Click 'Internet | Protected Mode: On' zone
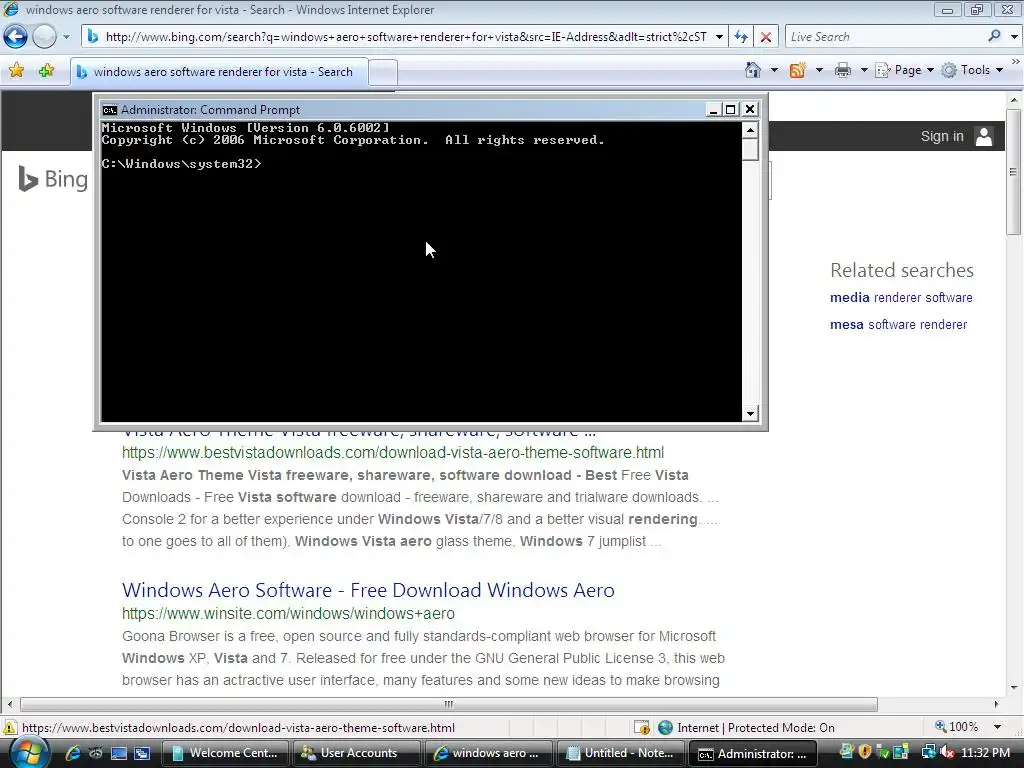The height and width of the screenshot is (768, 1024). point(747,728)
